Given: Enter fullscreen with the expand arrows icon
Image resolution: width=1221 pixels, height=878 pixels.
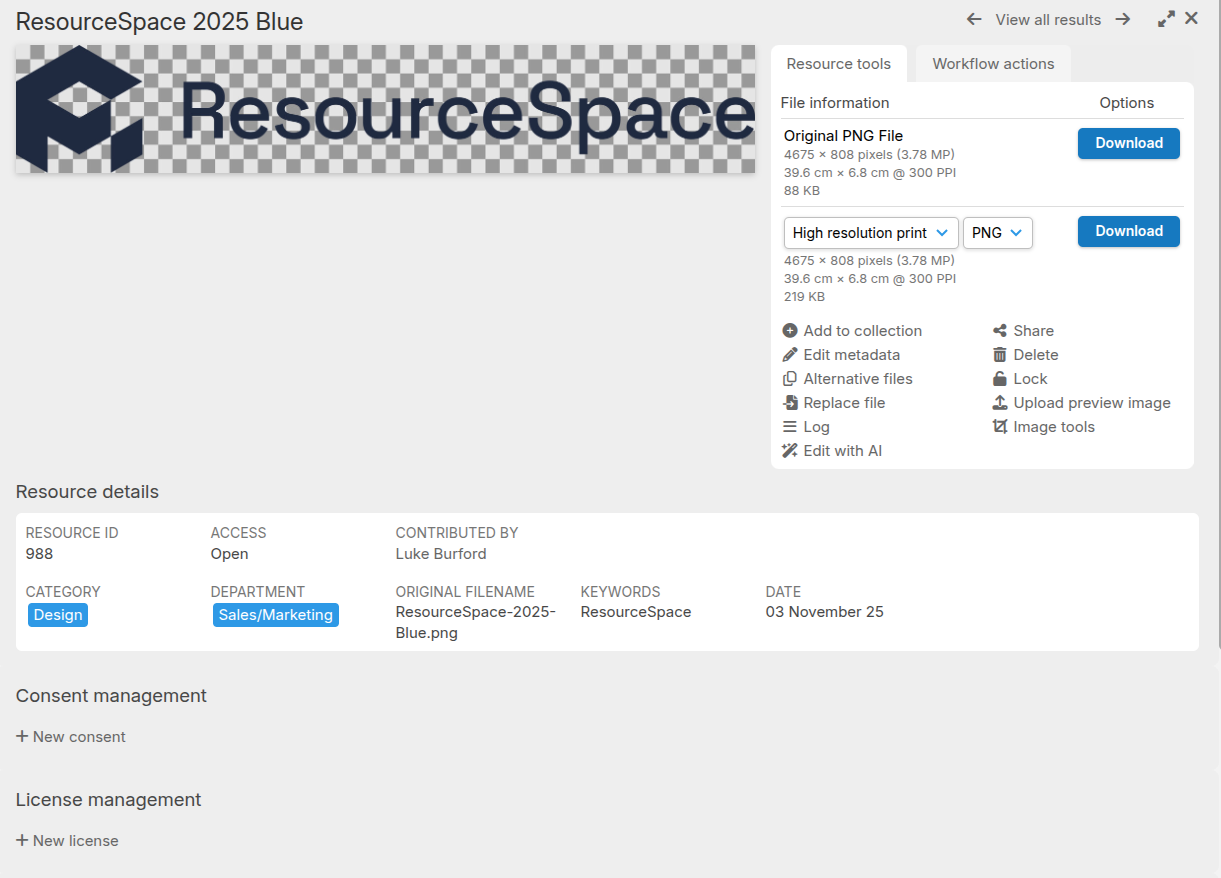Looking at the screenshot, I should click(1166, 18).
